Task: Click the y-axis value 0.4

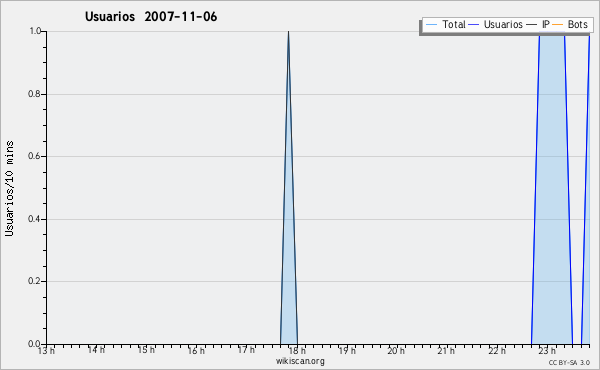Action: click(x=34, y=219)
